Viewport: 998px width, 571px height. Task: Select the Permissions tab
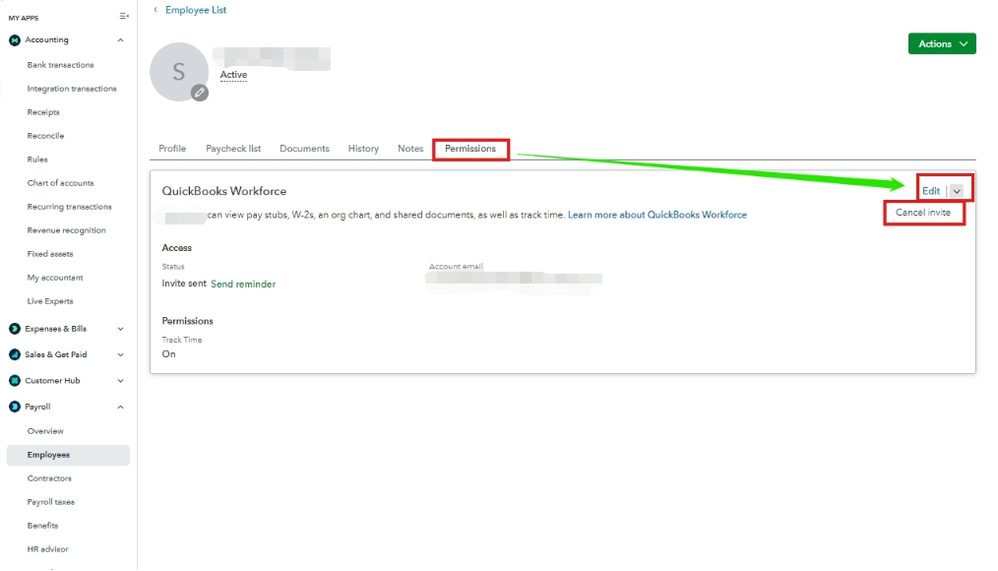[x=470, y=148]
